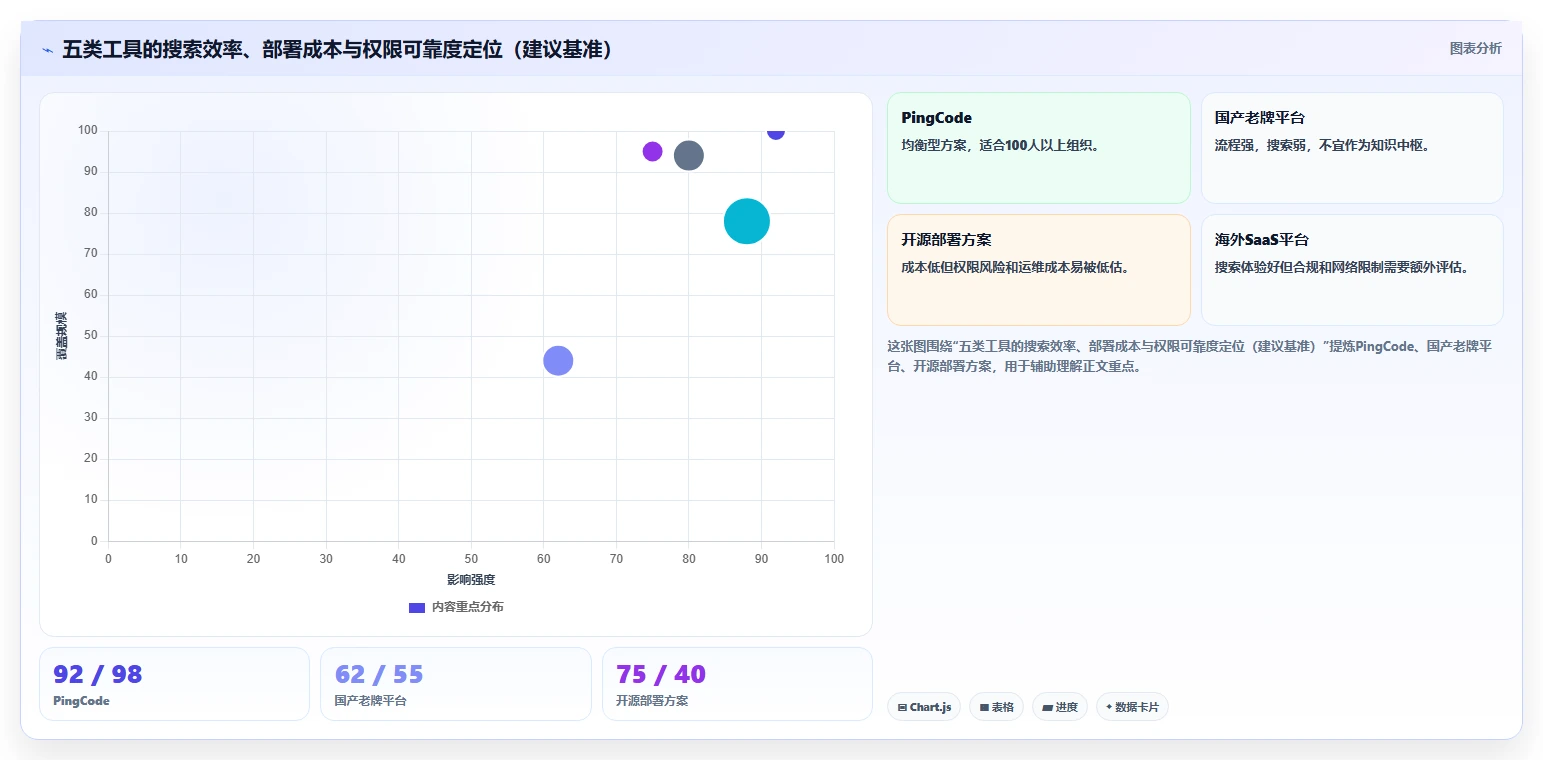Image resolution: width=1543 pixels, height=760 pixels.
Task: Click the 影响强度 x-axis label
Action: [x=471, y=580]
